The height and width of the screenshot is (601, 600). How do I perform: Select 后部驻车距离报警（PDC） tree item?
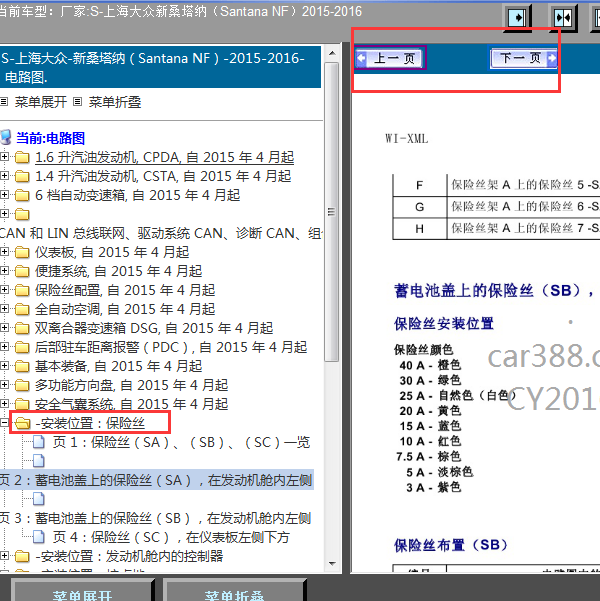[171, 347]
